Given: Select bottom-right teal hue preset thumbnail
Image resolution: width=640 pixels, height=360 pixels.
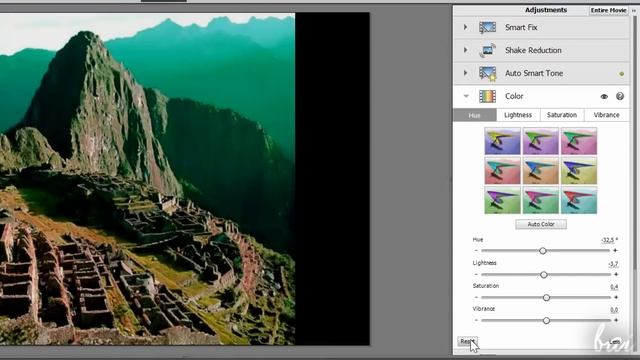Looking at the screenshot, I should point(579,200).
